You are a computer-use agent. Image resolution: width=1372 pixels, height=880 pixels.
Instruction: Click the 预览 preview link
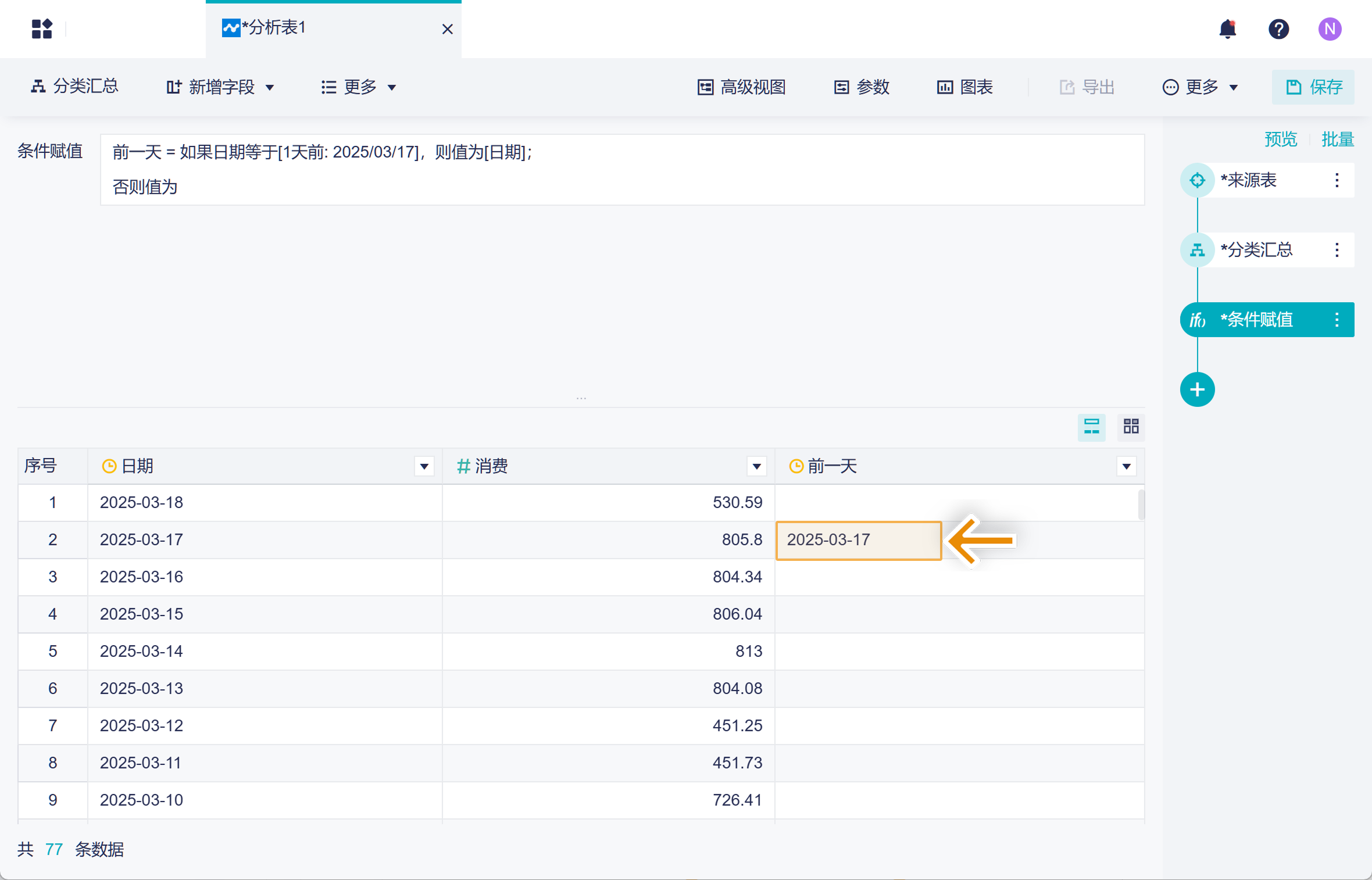pos(1281,139)
